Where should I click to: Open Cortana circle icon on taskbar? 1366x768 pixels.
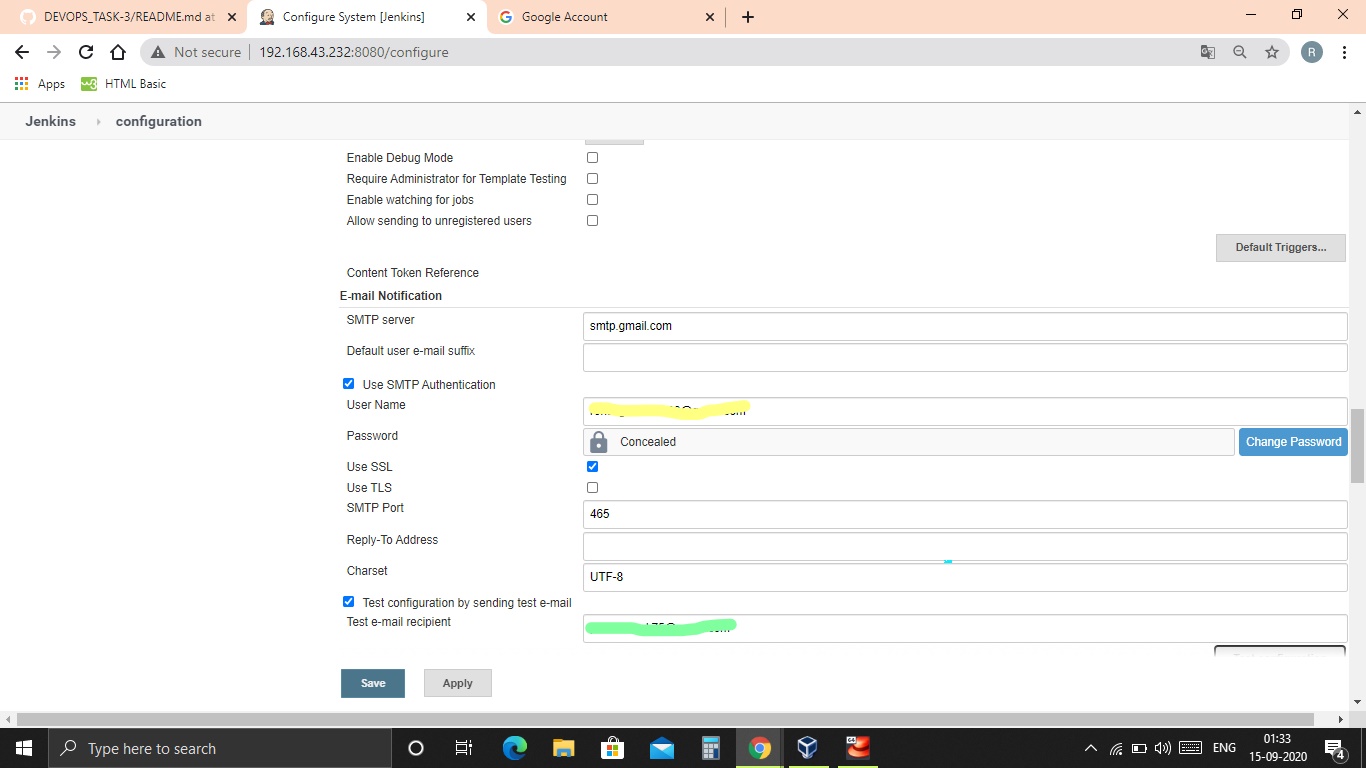pyautogui.click(x=416, y=748)
